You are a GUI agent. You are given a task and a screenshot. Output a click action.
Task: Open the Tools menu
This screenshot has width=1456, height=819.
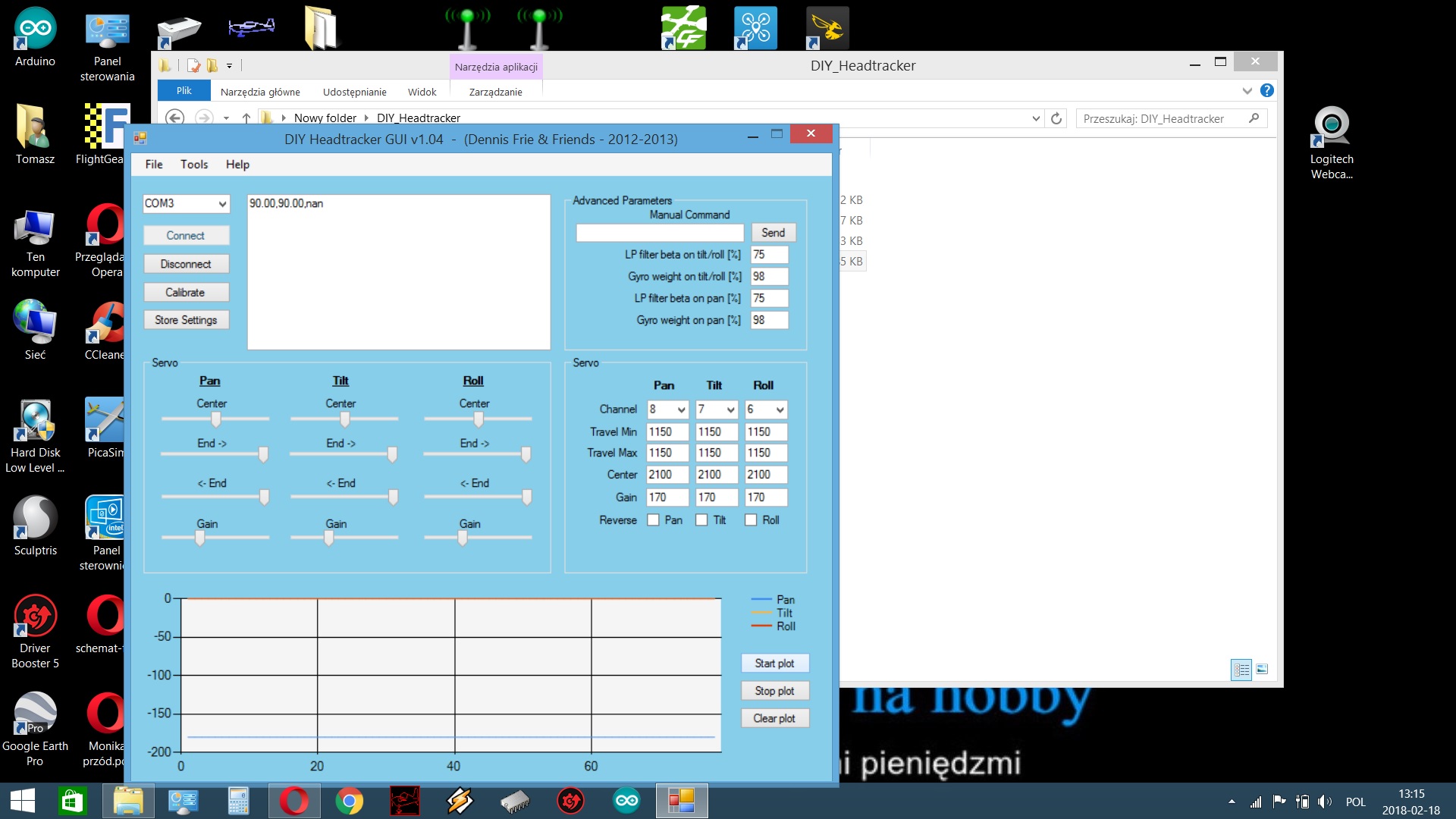(x=194, y=165)
